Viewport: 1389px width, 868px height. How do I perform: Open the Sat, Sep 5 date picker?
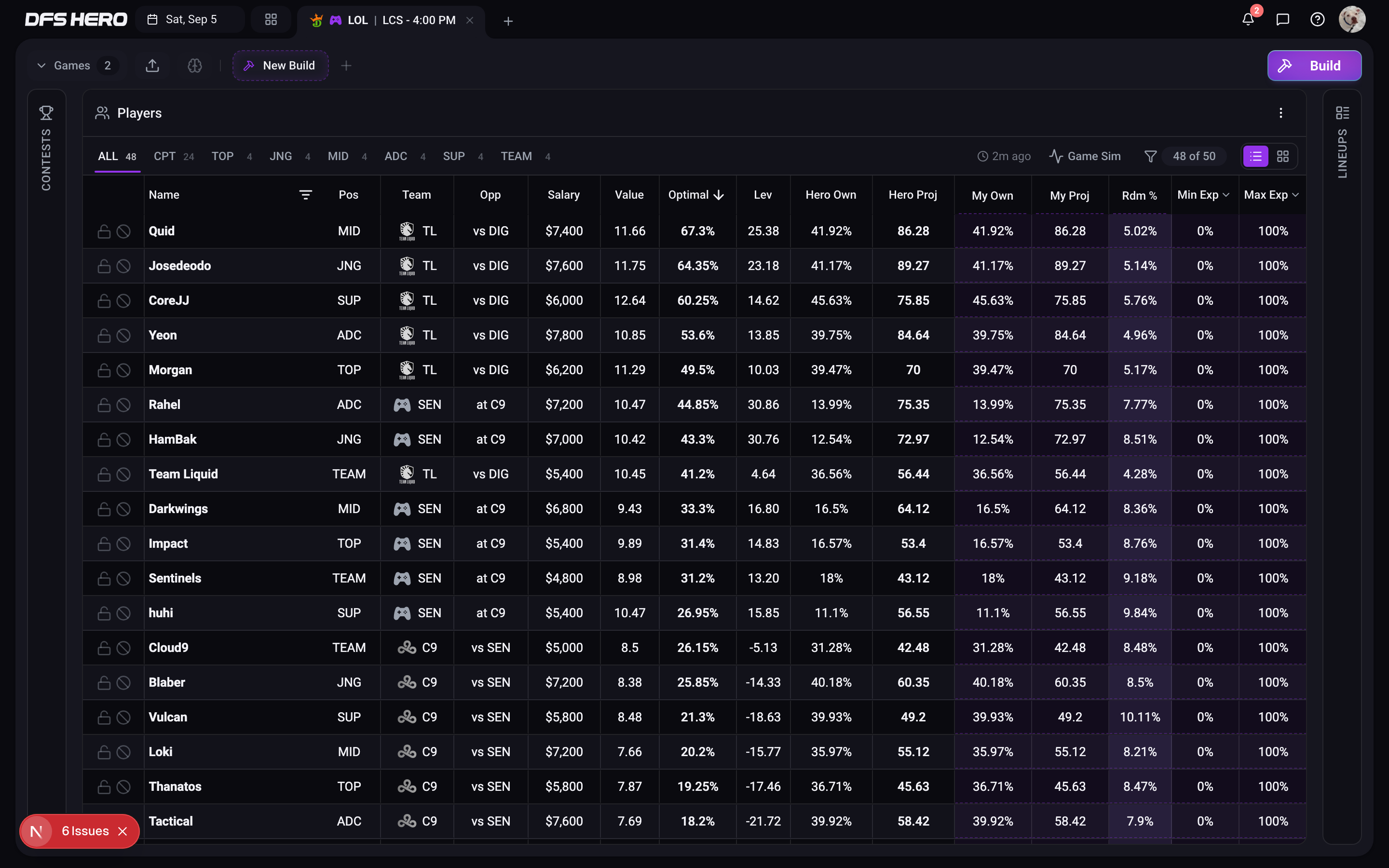point(190,19)
